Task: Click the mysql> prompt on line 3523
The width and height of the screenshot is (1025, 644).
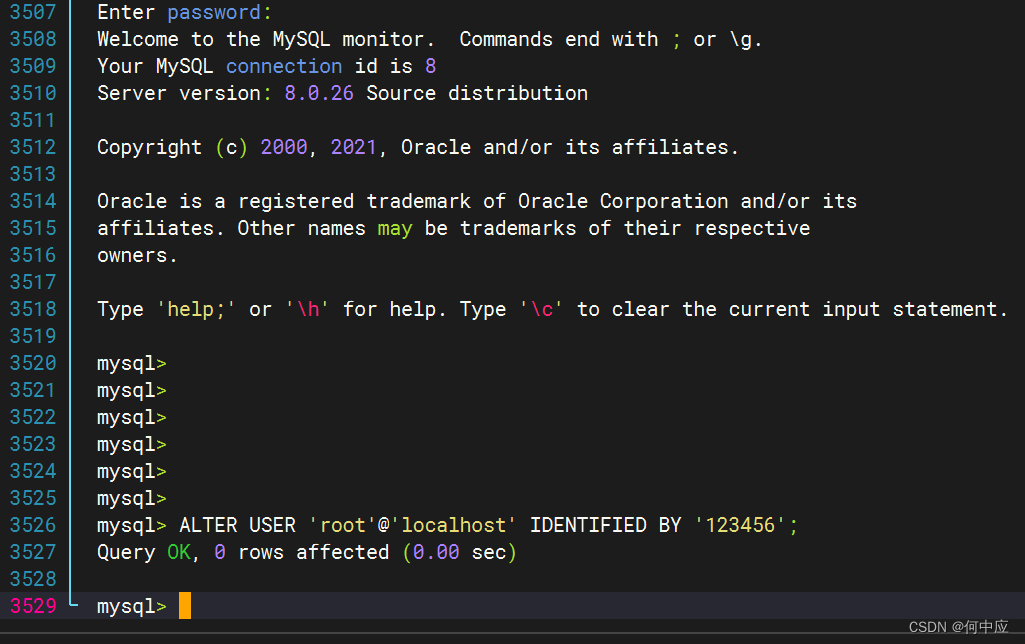Action: click(131, 445)
